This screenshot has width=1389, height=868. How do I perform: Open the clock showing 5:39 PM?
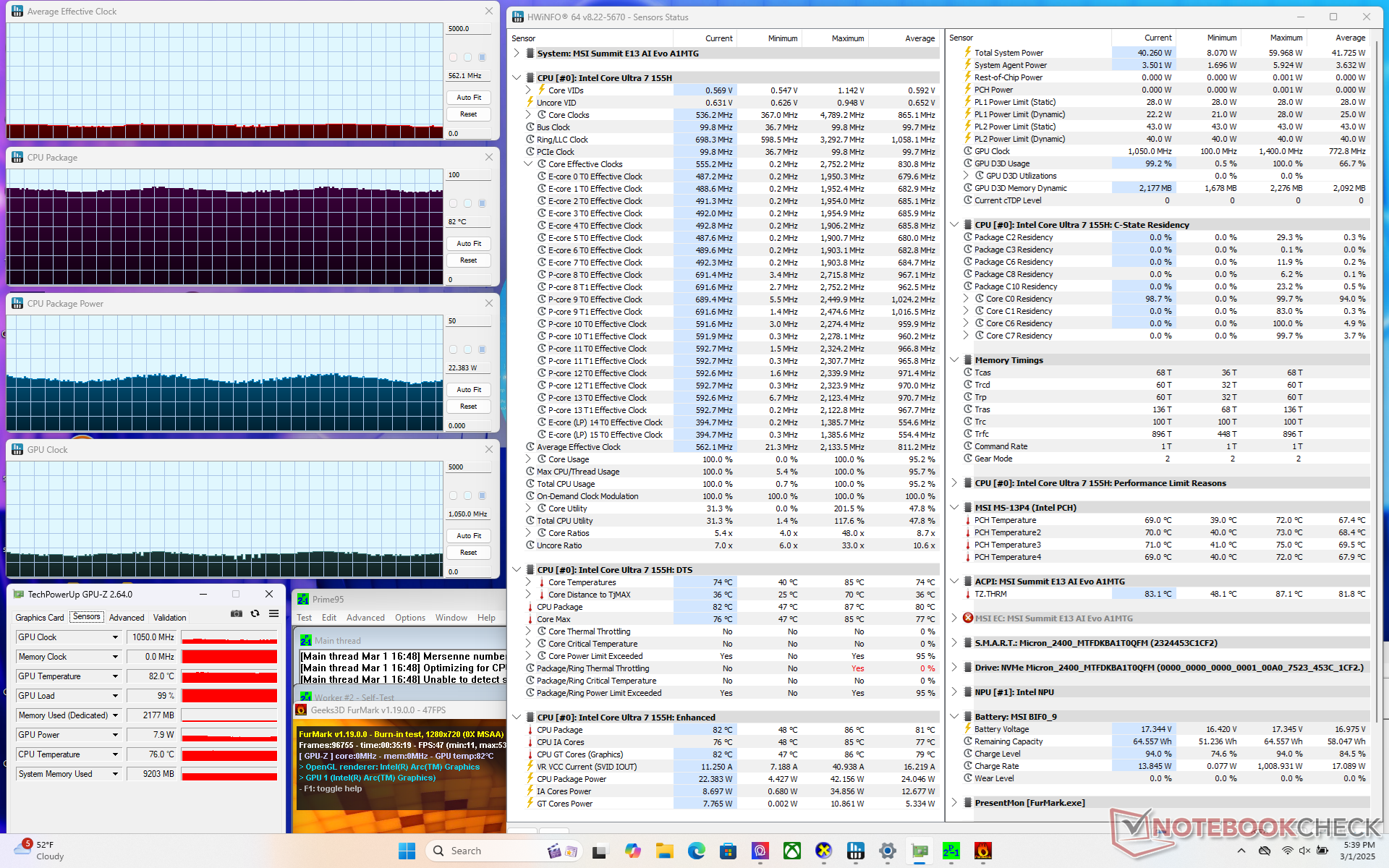coord(1358,851)
